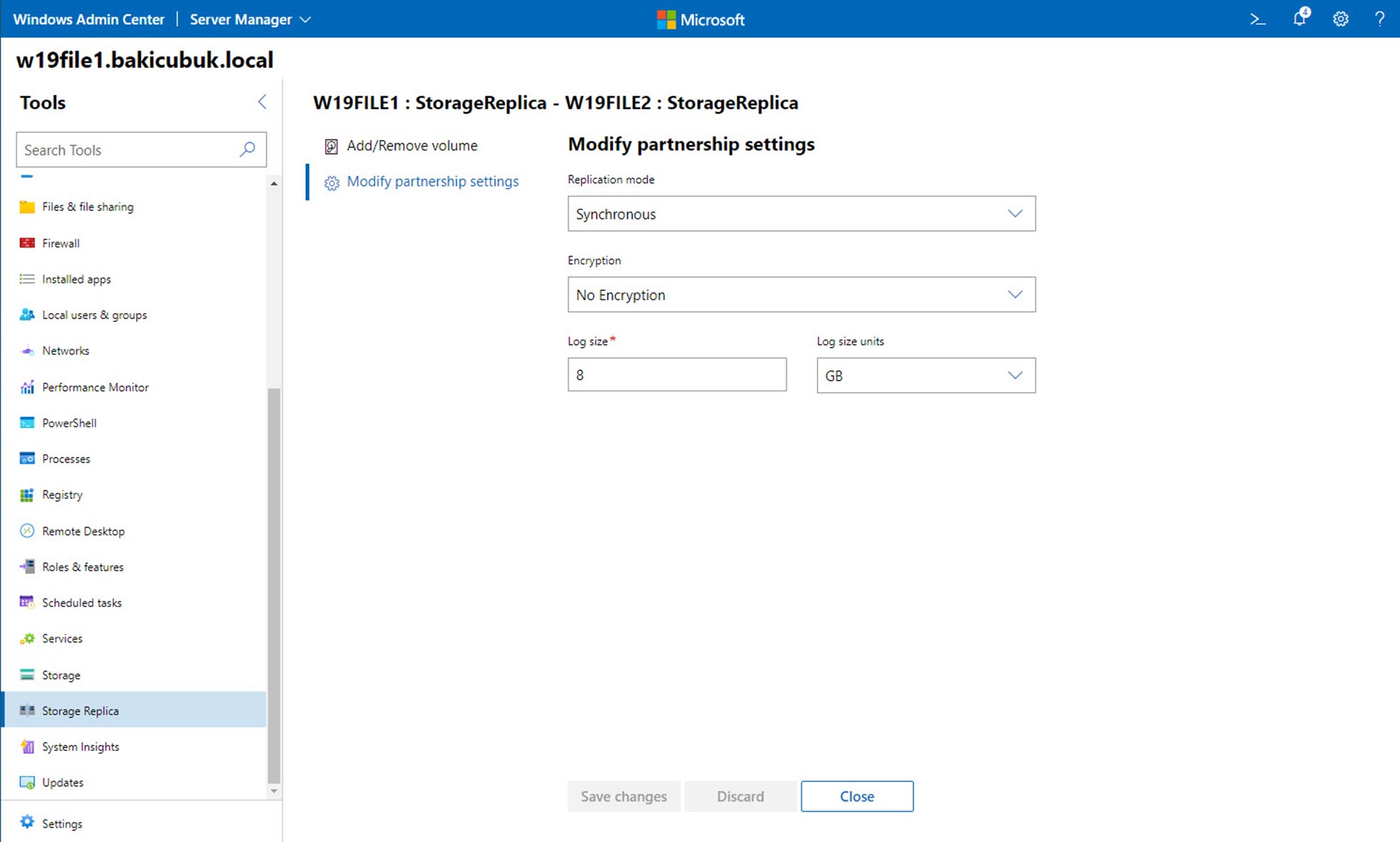Click the Networks icon
Viewport: 1400px width, 842px height.
point(27,351)
